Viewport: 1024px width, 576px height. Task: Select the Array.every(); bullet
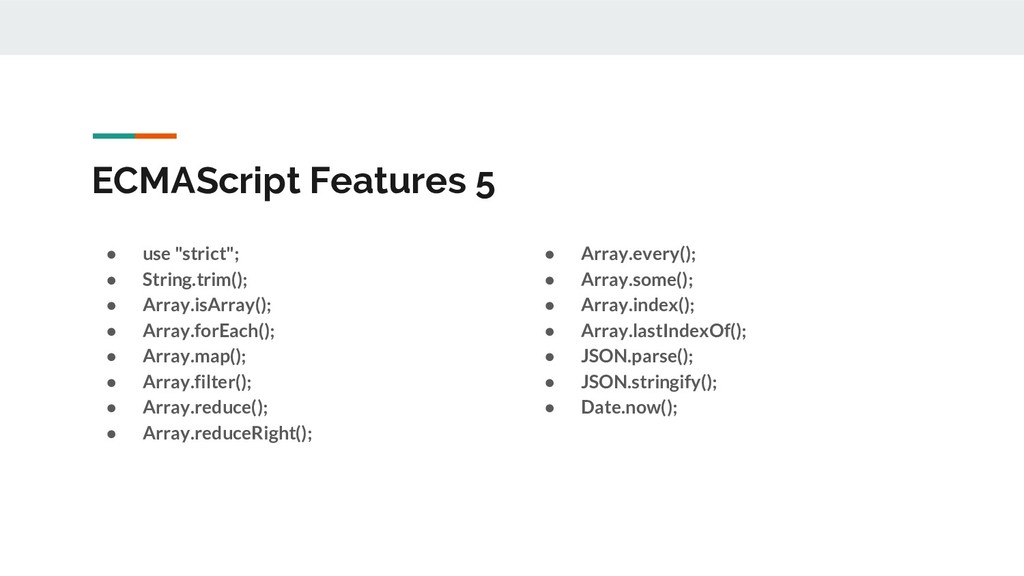pos(638,253)
